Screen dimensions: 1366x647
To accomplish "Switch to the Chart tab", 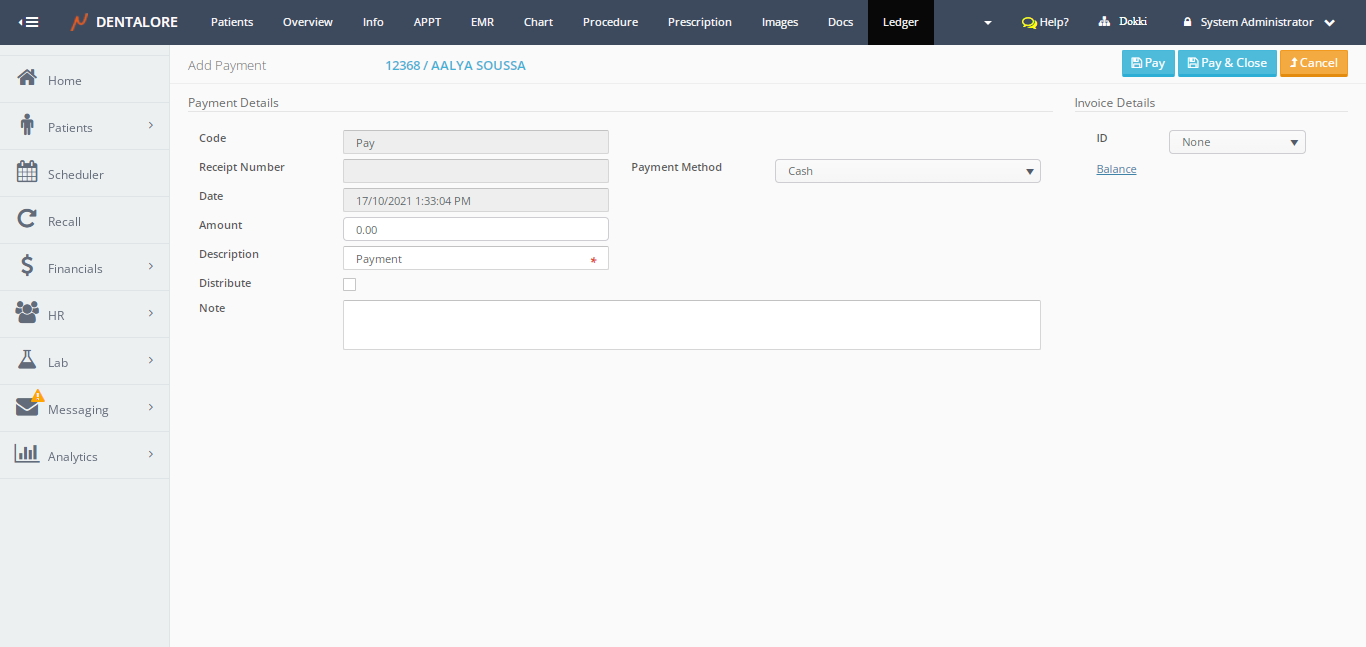I will pos(538,22).
